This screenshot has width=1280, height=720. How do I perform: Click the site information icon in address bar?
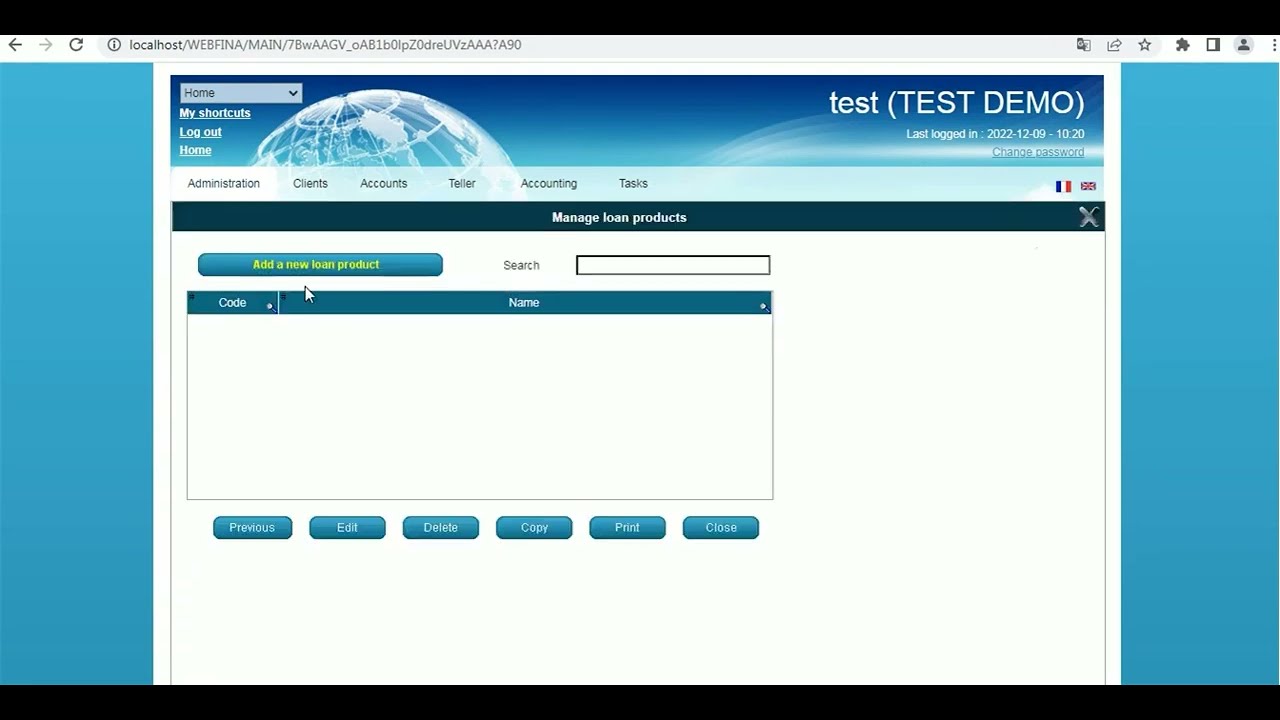pyautogui.click(x=113, y=45)
